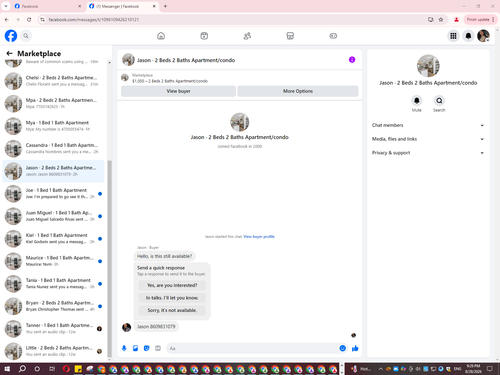Bookmark this page with star icon
Screen dimensions: 500x375
click(x=441, y=20)
